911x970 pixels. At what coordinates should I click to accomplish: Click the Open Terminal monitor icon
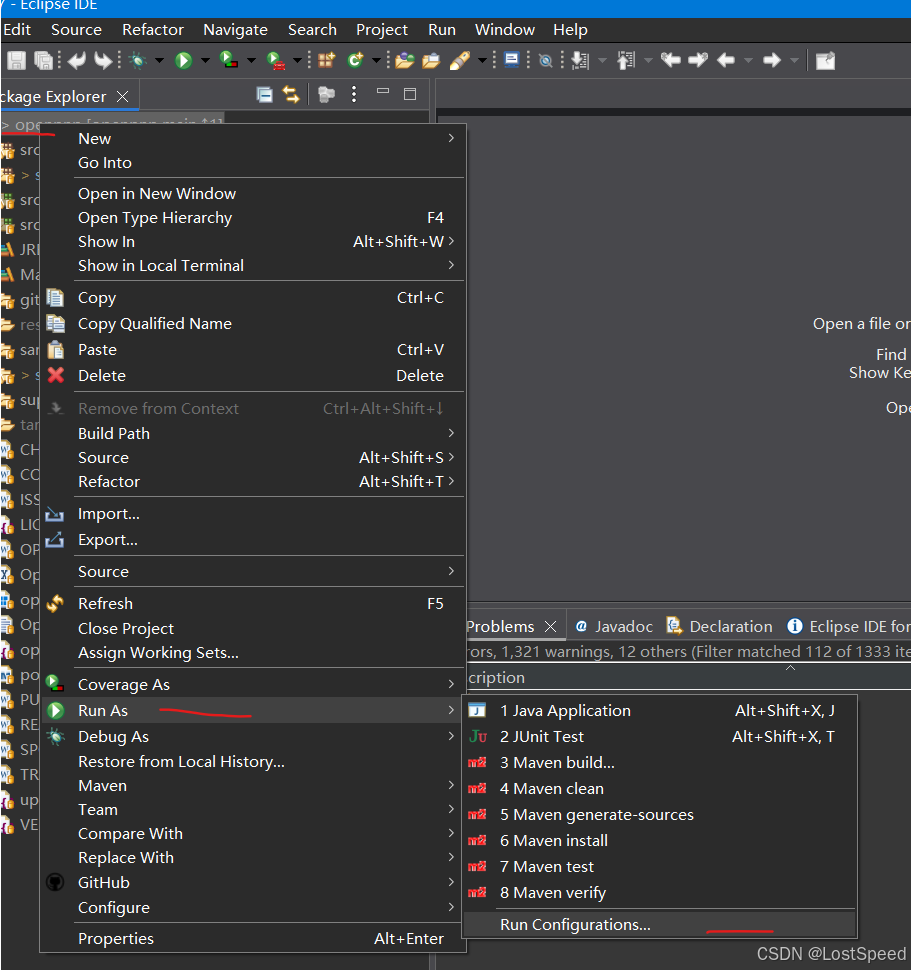(x=511, y=60)
